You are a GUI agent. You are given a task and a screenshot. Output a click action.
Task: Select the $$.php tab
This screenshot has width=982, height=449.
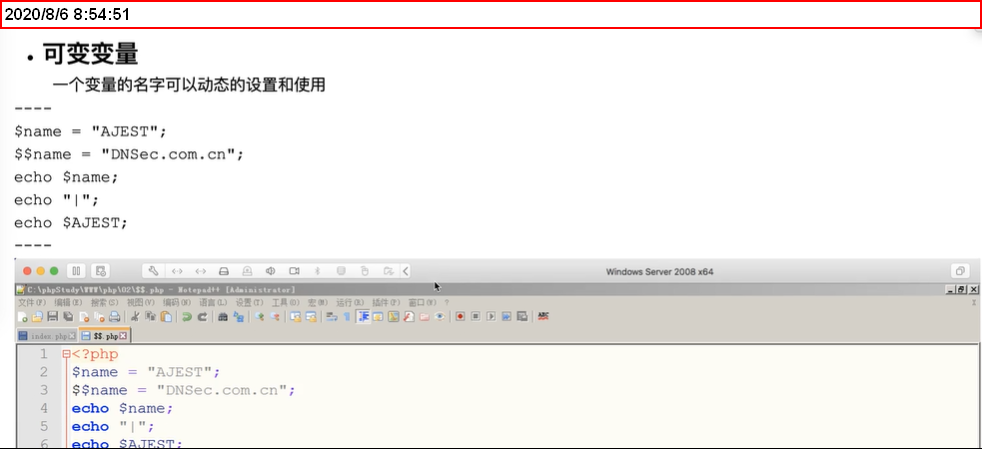105,336
